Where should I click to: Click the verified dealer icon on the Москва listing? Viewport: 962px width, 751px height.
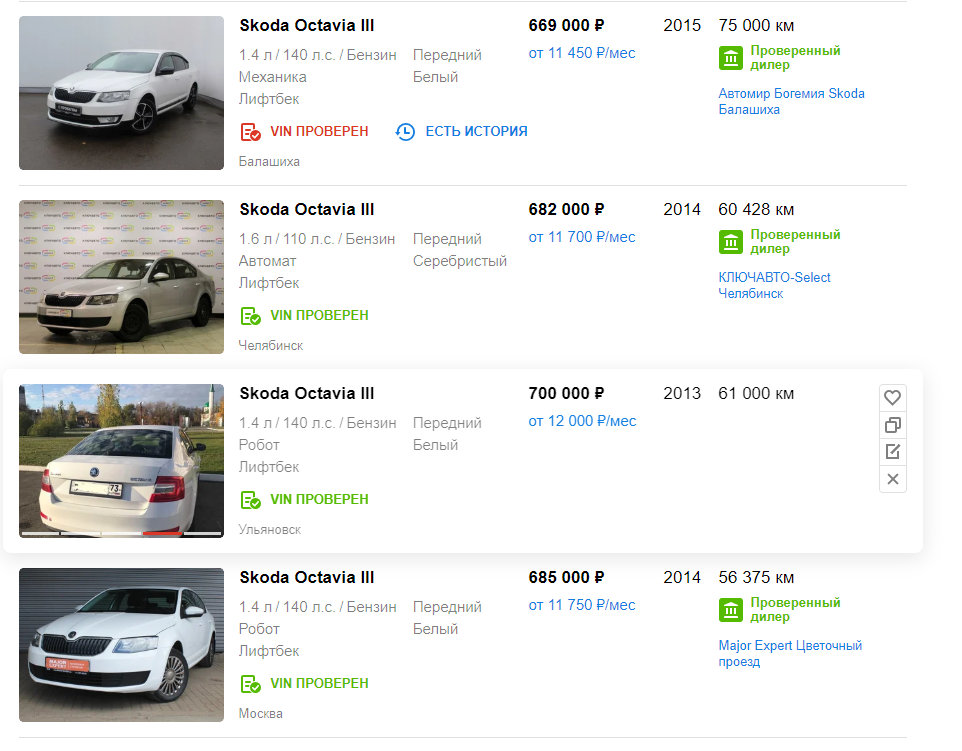point(731,610)
